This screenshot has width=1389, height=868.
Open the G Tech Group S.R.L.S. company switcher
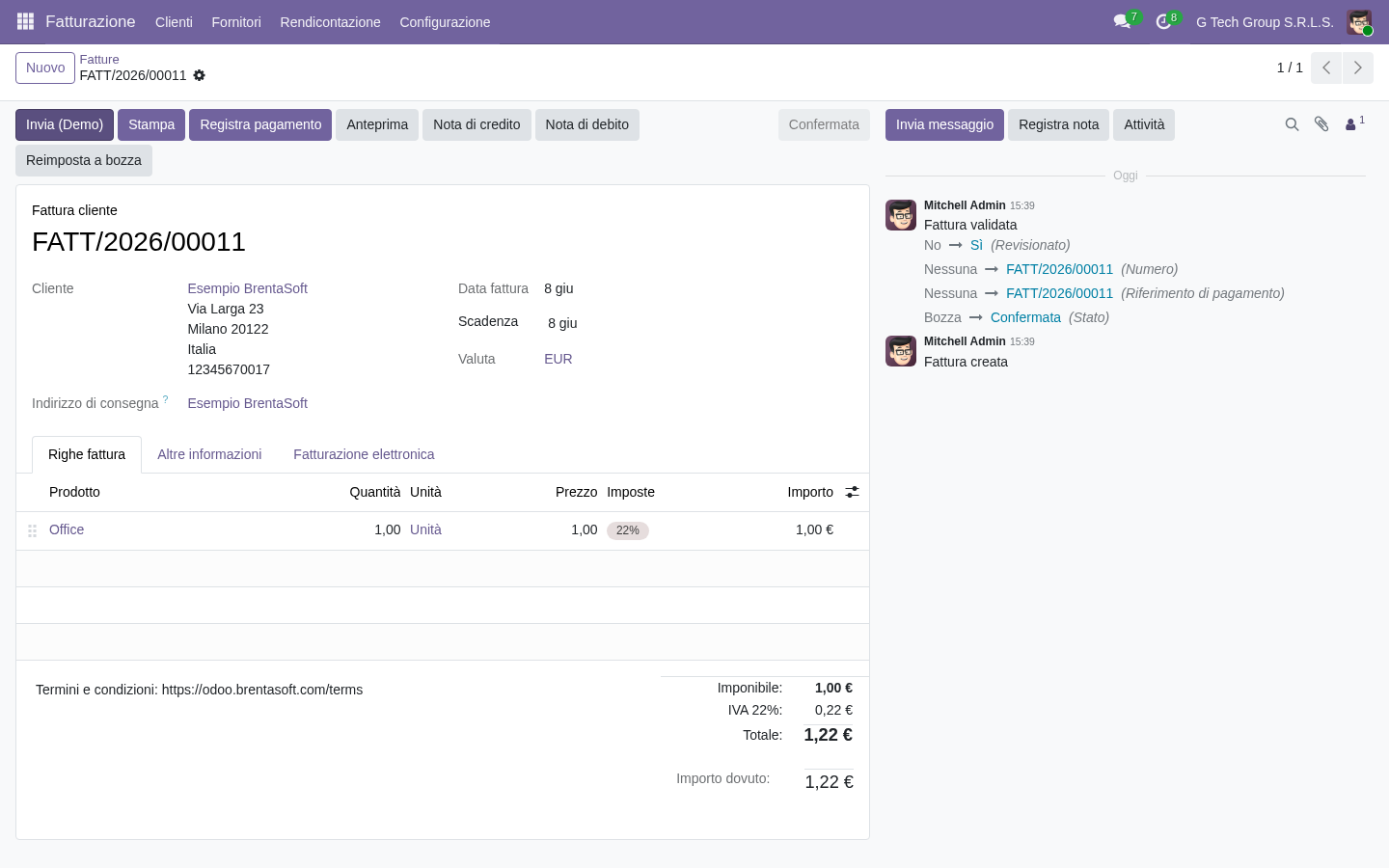1265,21
